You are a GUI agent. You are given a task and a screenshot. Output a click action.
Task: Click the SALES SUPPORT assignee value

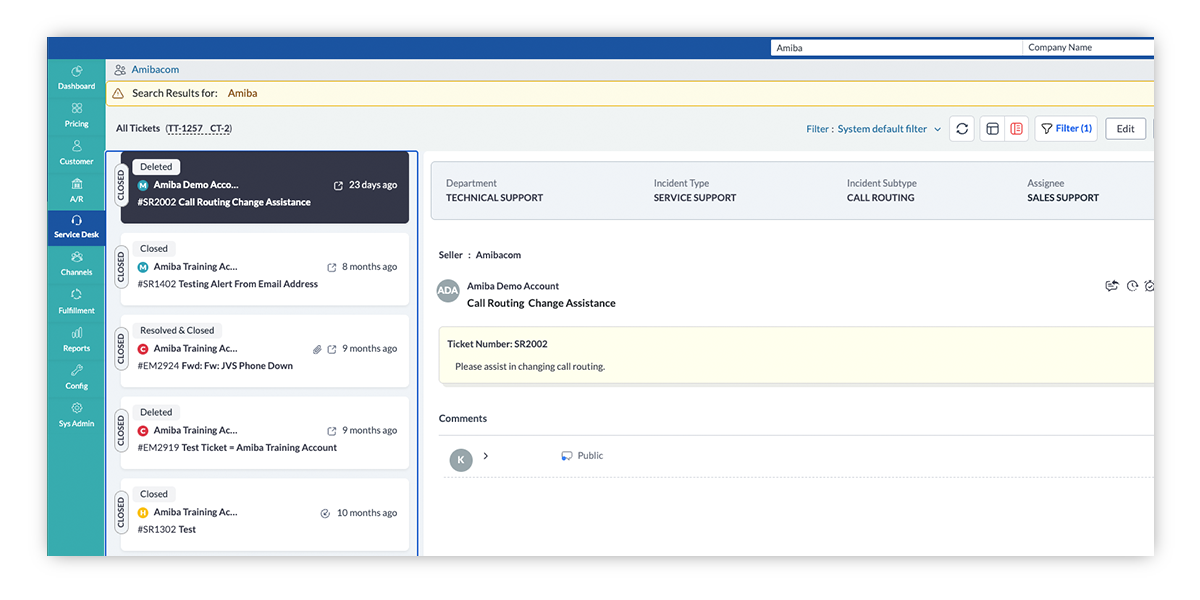point(1063,198)
